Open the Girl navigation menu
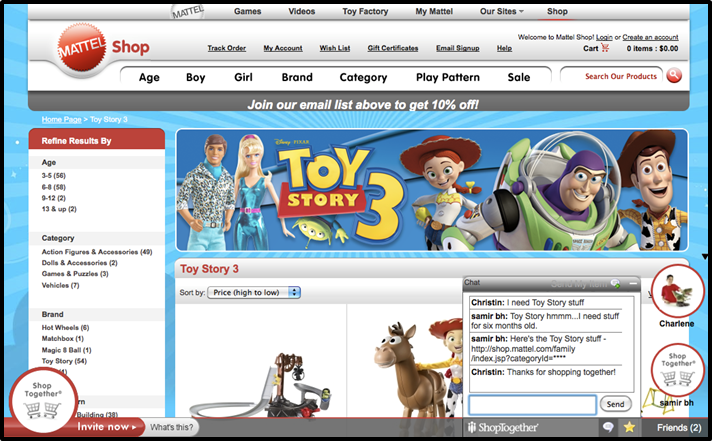 pyautogui.click(x=243, y=77)
